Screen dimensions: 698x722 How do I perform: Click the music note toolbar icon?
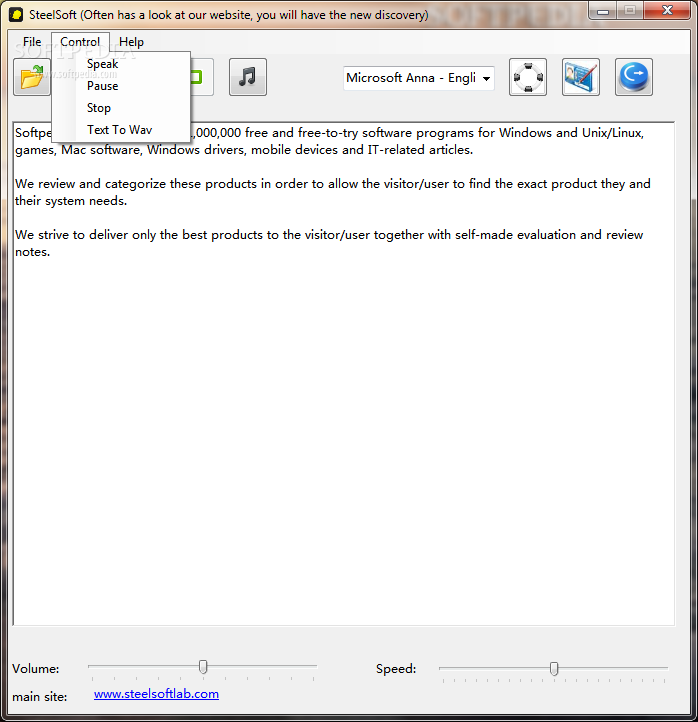[248, 77]
